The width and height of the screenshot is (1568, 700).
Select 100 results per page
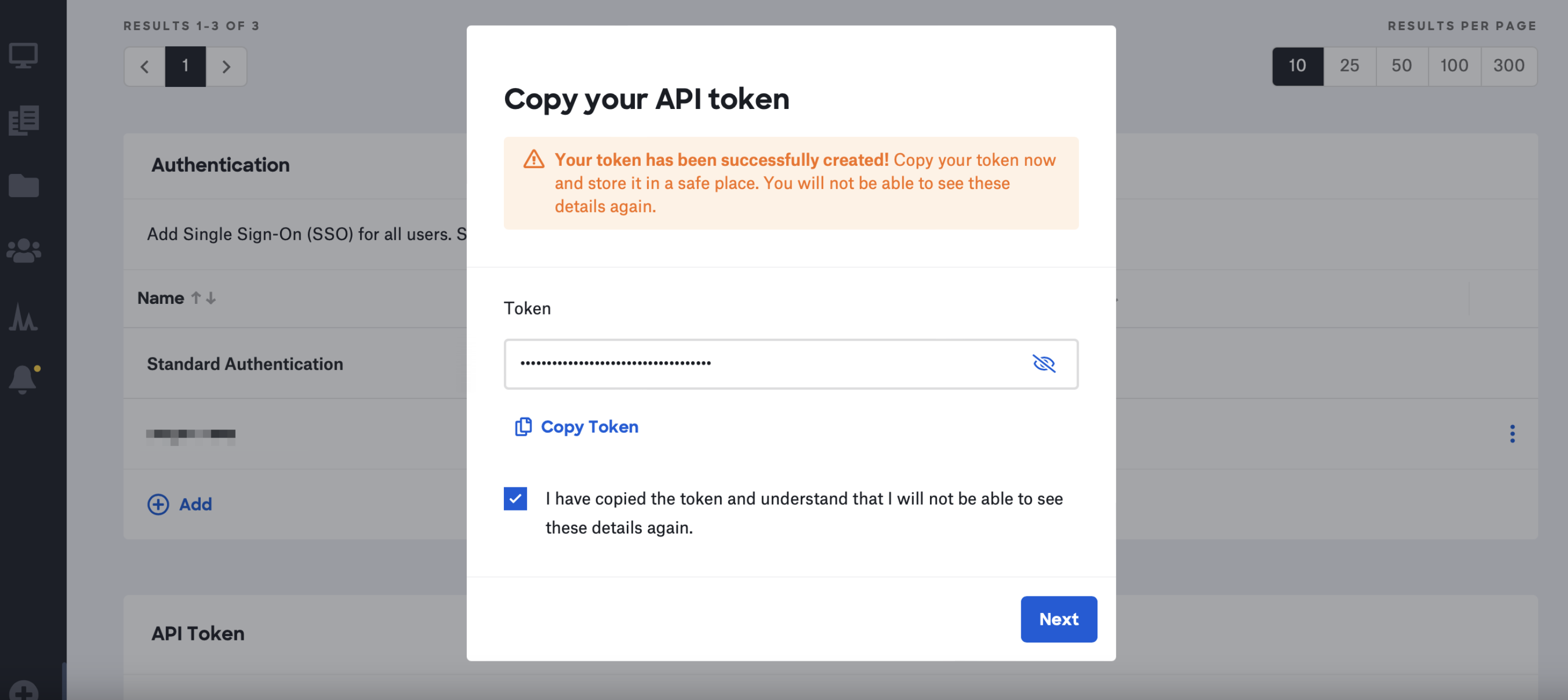[1454, 65]
